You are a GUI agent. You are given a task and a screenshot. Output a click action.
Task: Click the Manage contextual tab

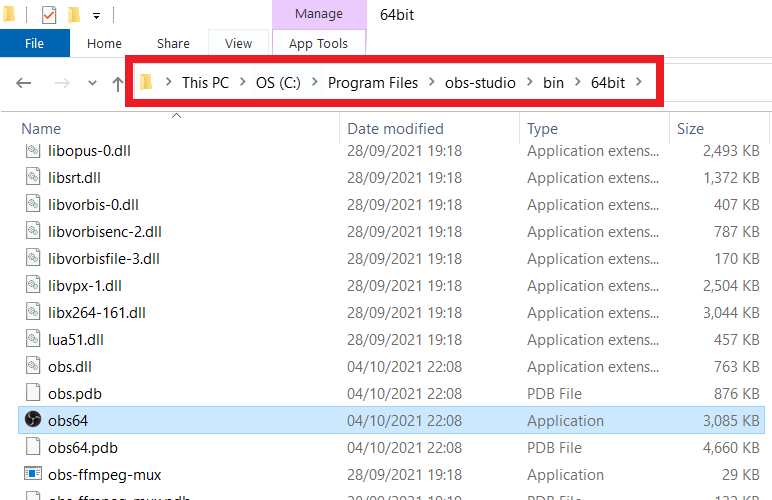click(x=319, y=14)
